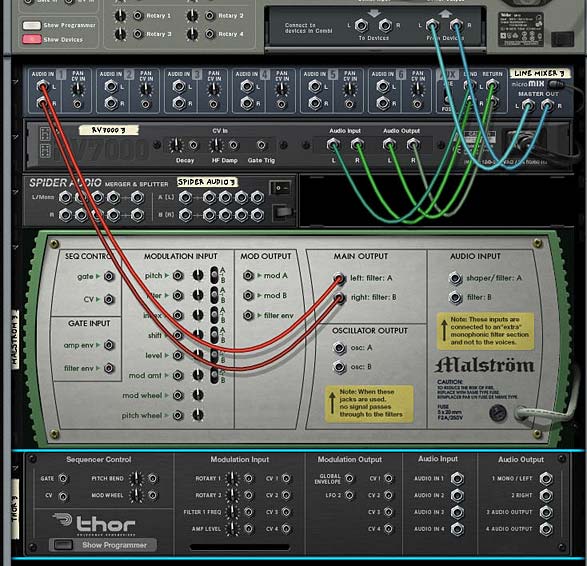Click the Thor CV 4 modulation output jack
The height and width of the screenshot is (566, 587).
[388, 529]
